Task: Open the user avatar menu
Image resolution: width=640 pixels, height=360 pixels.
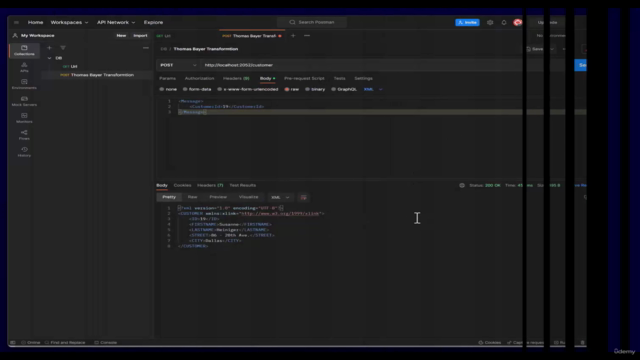Action: pyautogui.click(x=518, y=22)
